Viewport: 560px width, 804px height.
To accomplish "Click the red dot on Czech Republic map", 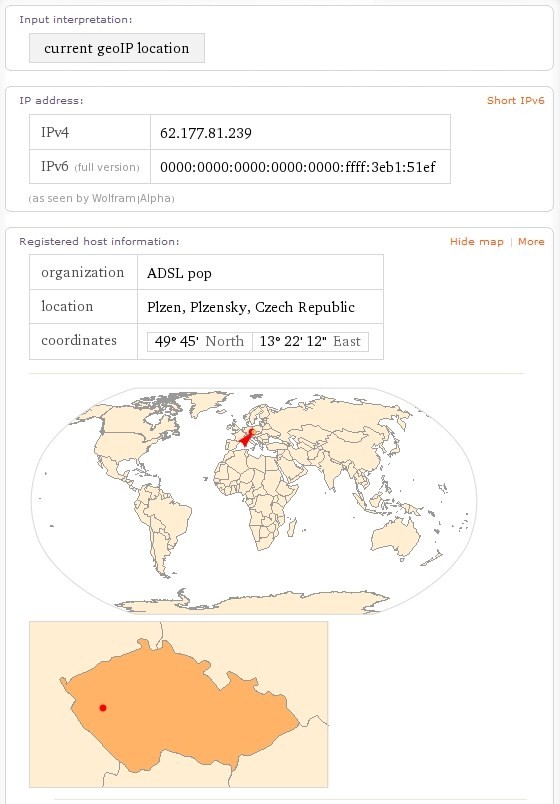I will pyautogui.click(x=103, y=708).
